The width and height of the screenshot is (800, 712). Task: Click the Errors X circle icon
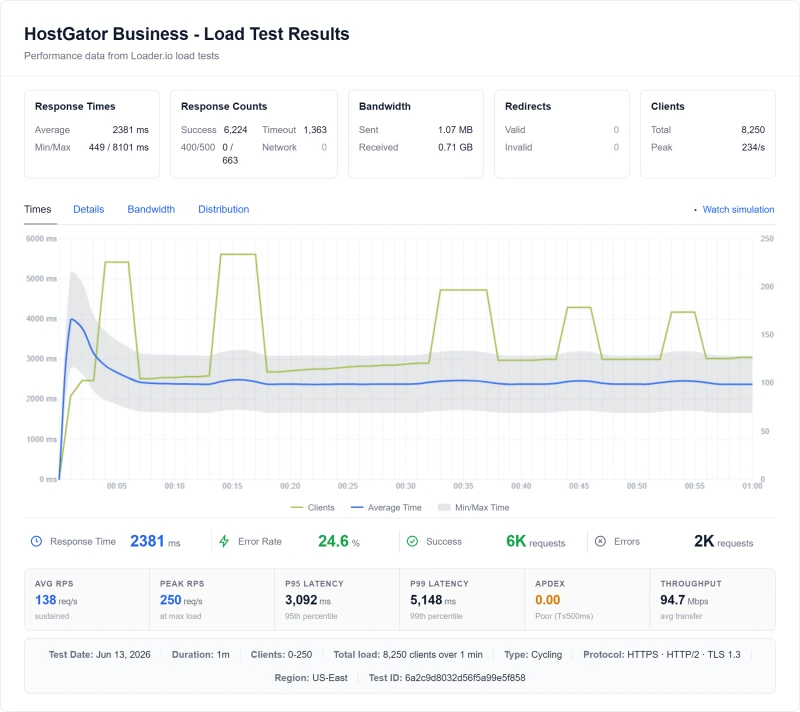[x=601, y=541]
